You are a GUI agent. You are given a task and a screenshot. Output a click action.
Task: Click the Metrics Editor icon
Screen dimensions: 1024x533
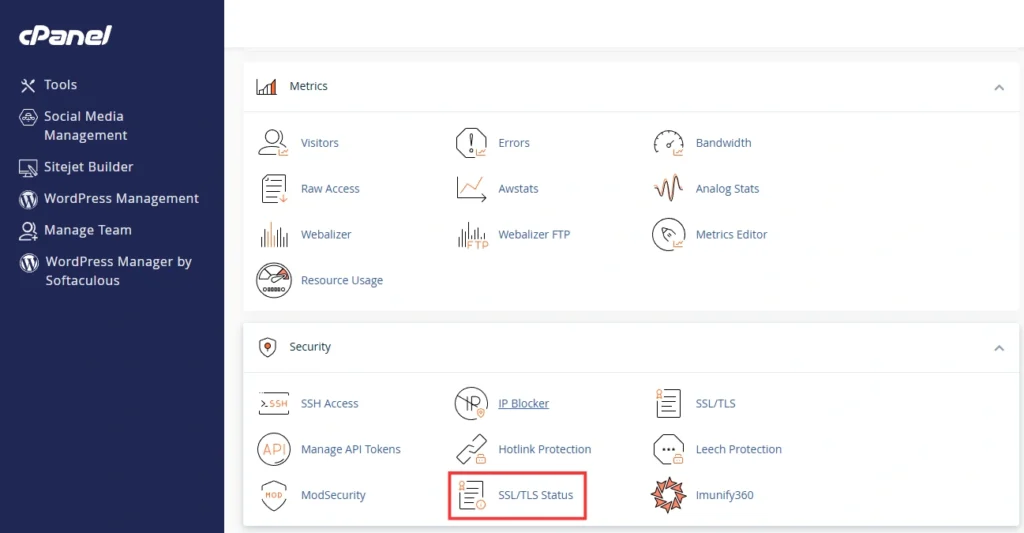(668, 234)
